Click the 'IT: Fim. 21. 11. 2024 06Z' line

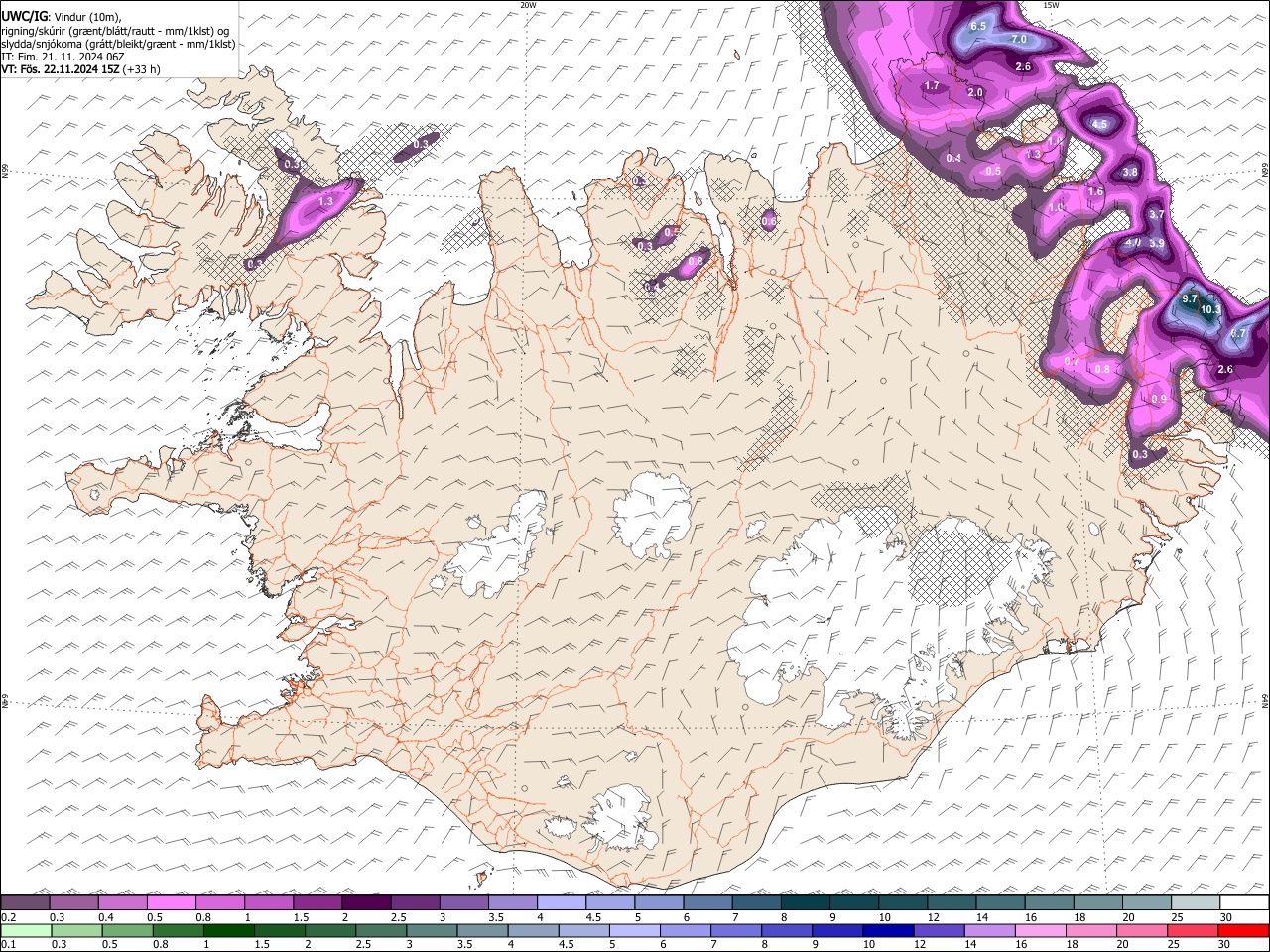[63, 57]
